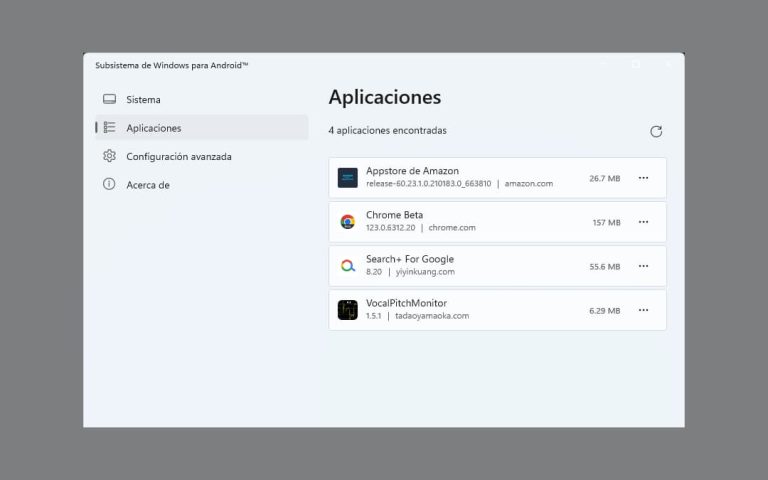Click the chrome.com publisher text
Screen dimensions: 768x480
(x=452, y=228)
